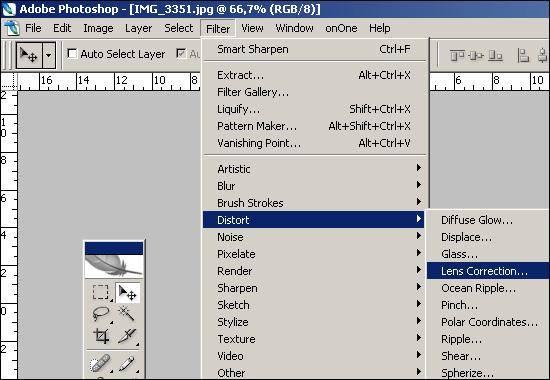
Task: Choose Polar Coordinates filter
Action: tap(488, 322)
